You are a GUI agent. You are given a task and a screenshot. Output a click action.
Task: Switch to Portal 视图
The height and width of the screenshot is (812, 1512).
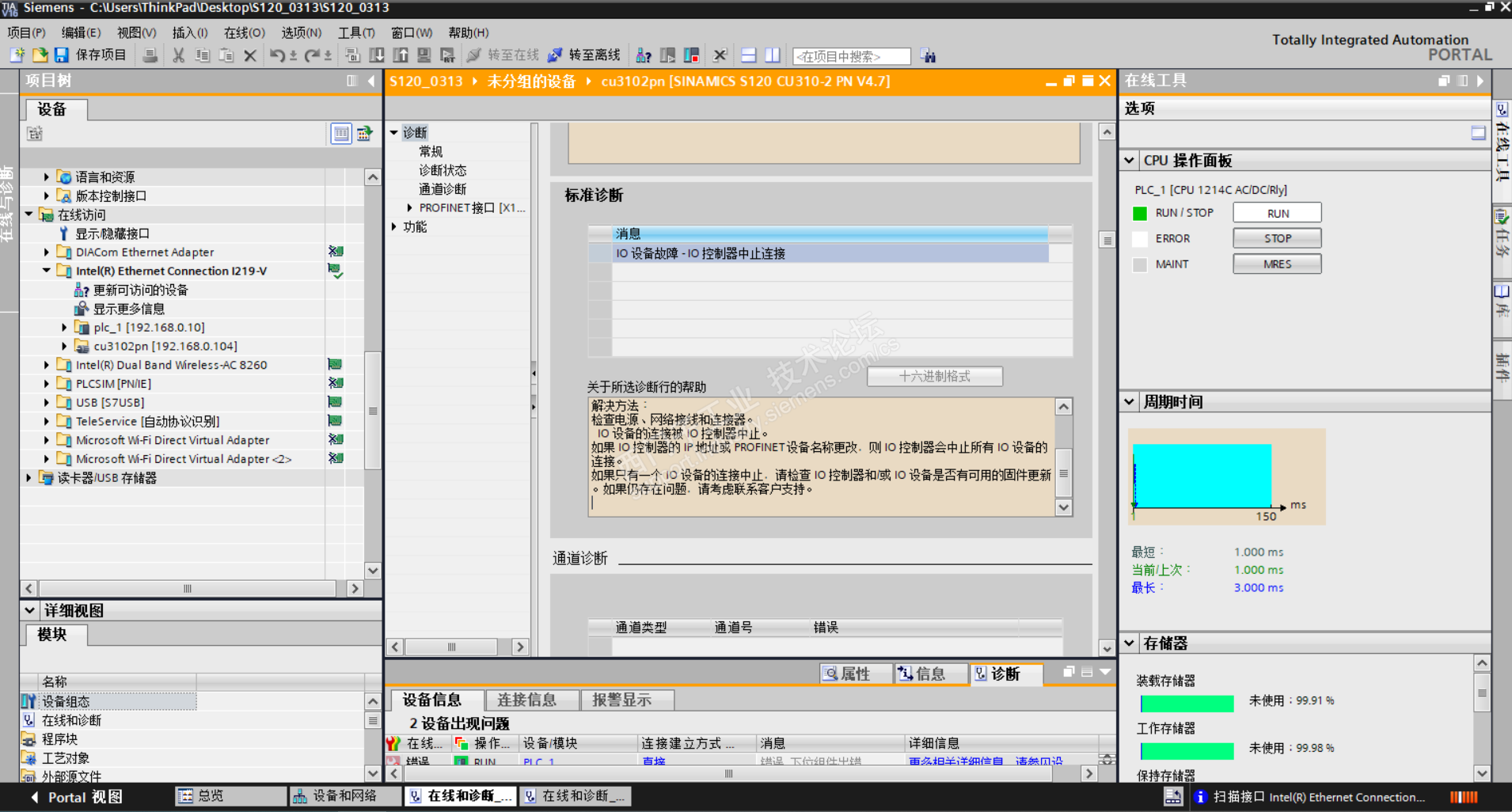coord(77,797)
